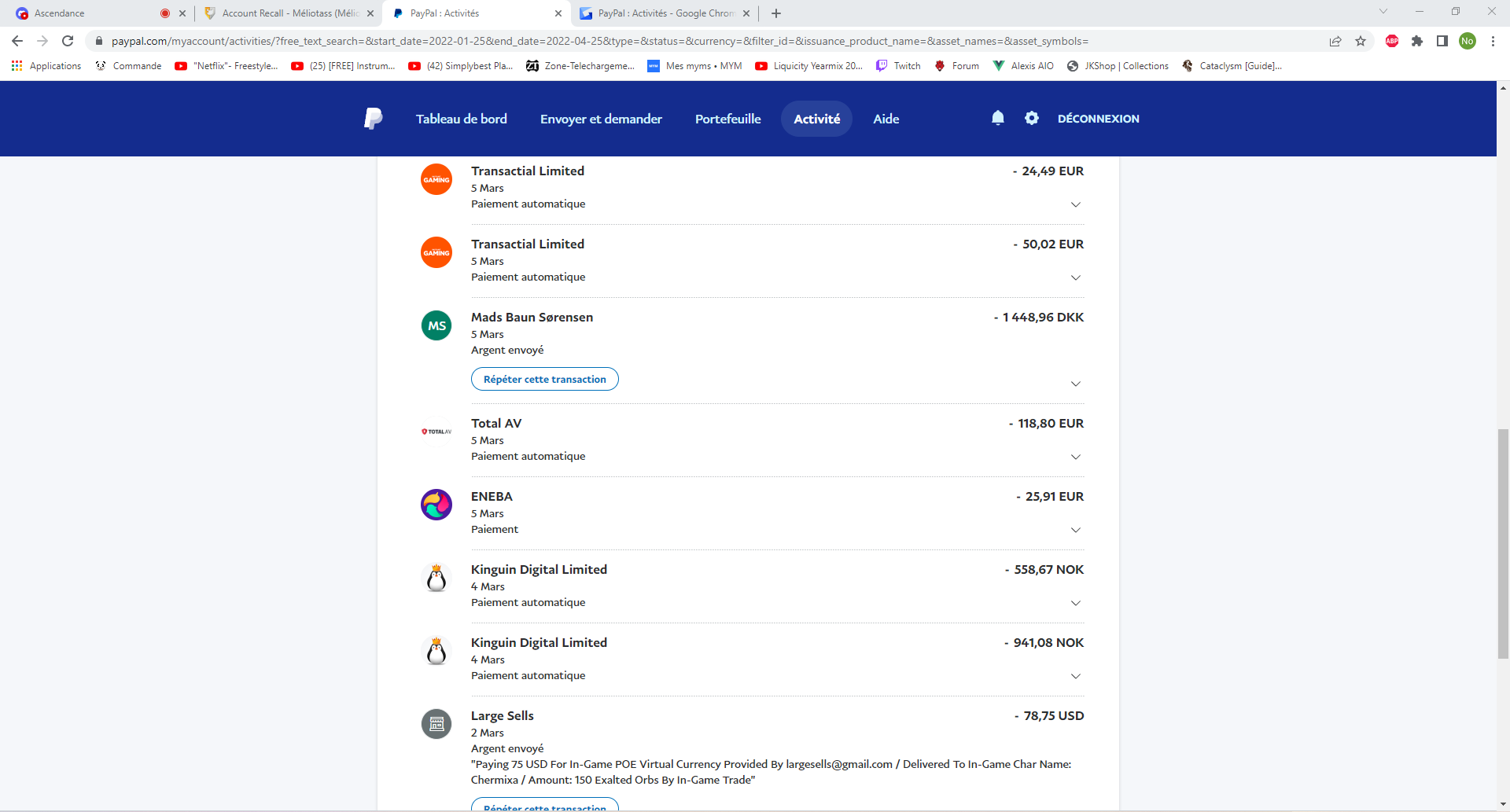Open the Zone-Telechargement bookmark
Image resolution: width=1510 pixels, height=812 pixels.
(580, 66)
